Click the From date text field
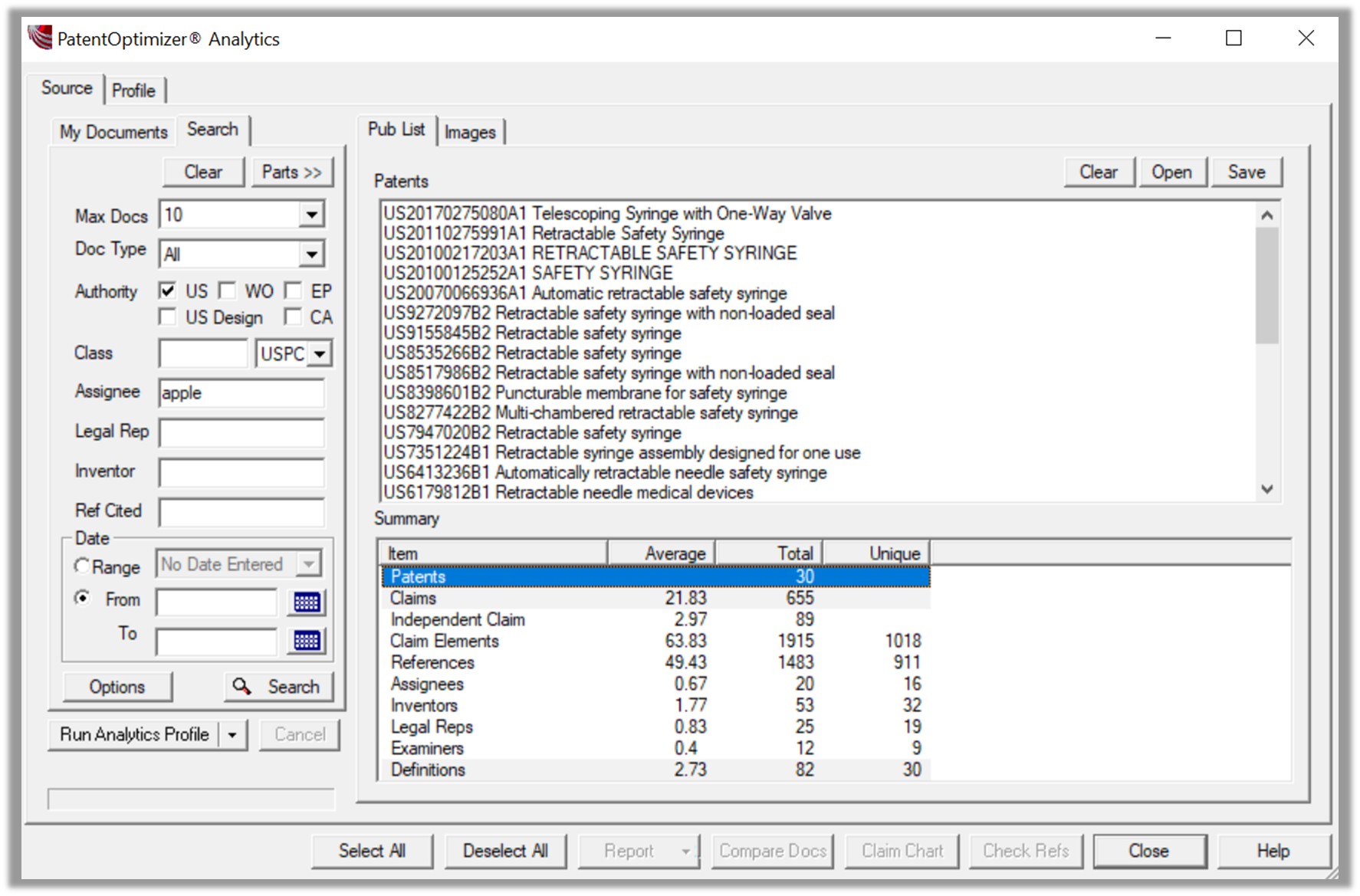The width and height of the screenshot is (1360, 896). point(217,602)
